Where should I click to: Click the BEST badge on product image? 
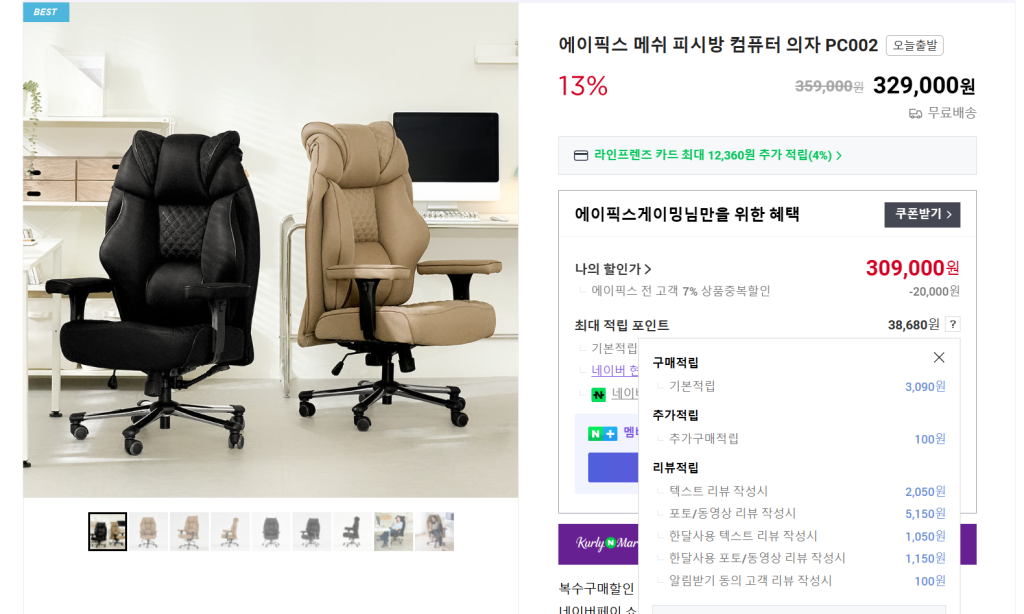[x=46, y=12]
